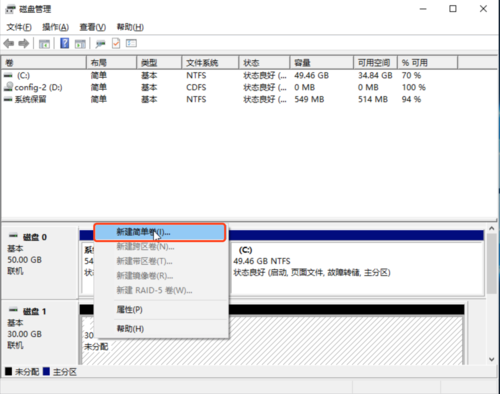
Task: Click the C: partition block on 磁盘 0
Action: [357, 268]
